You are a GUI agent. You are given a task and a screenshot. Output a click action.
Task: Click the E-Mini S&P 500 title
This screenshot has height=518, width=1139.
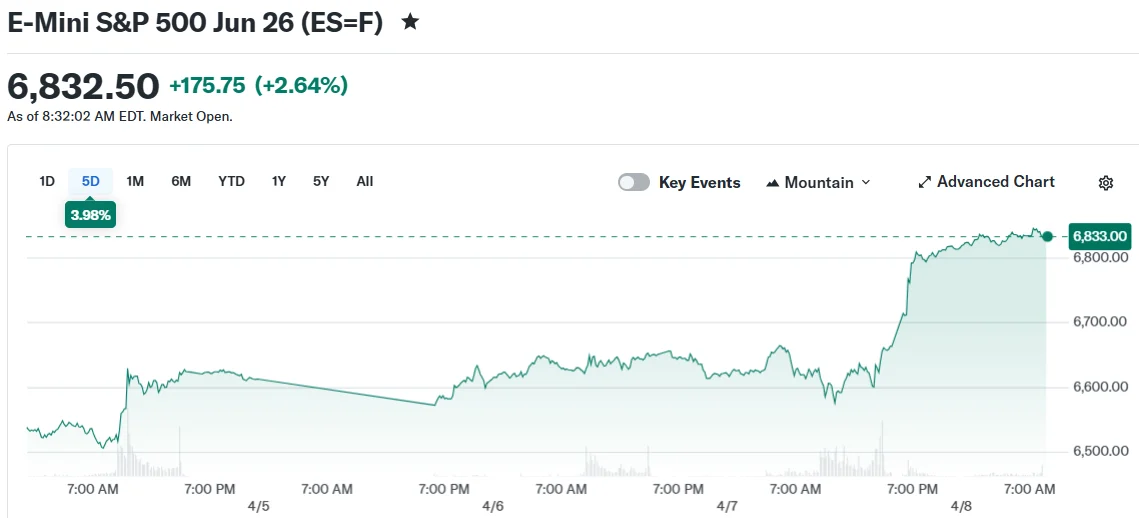pyautogui.click(x=195, y=23)
